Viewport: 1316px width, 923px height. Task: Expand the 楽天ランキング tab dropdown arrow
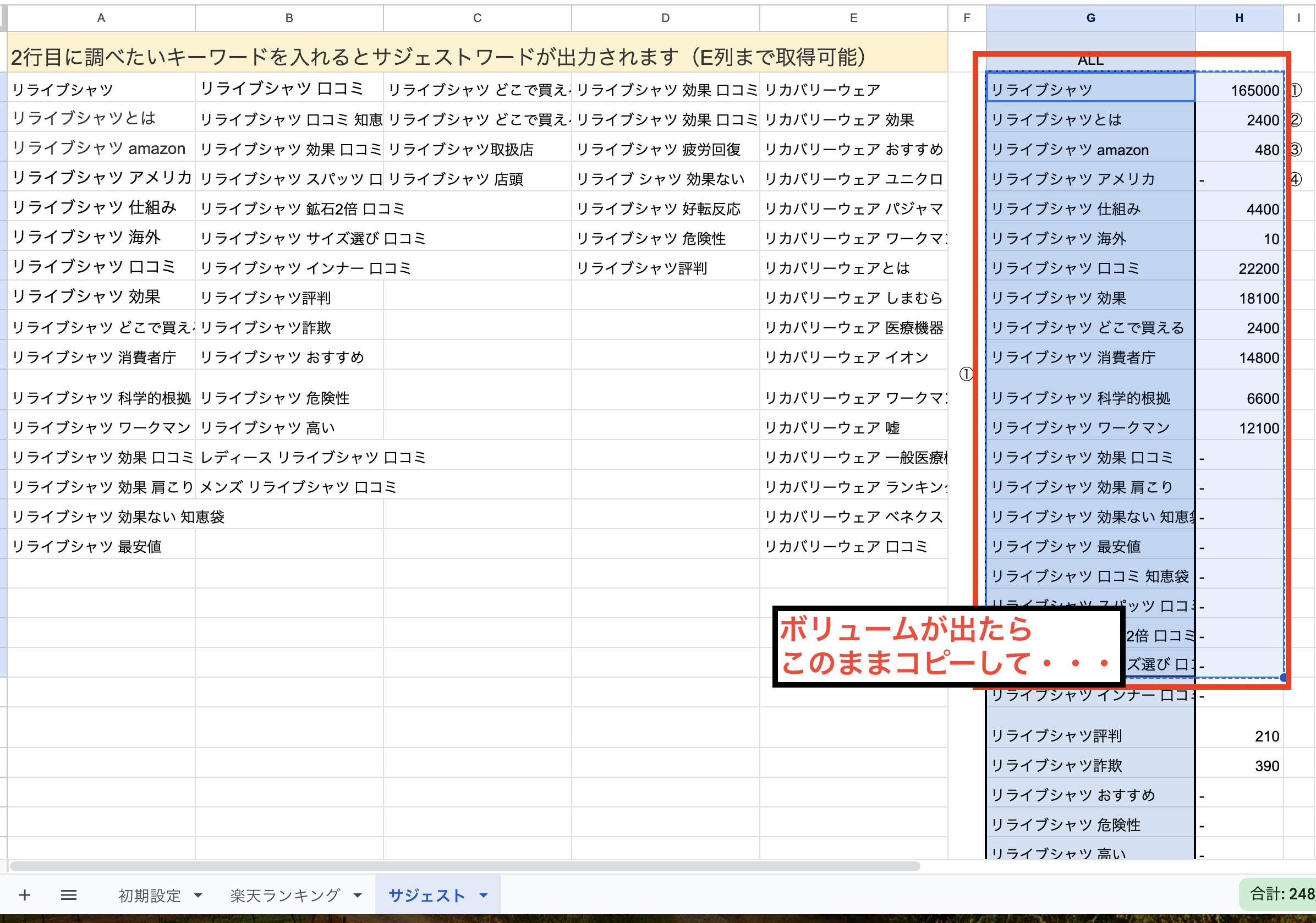pyautogui.click(x=358, y=895)
